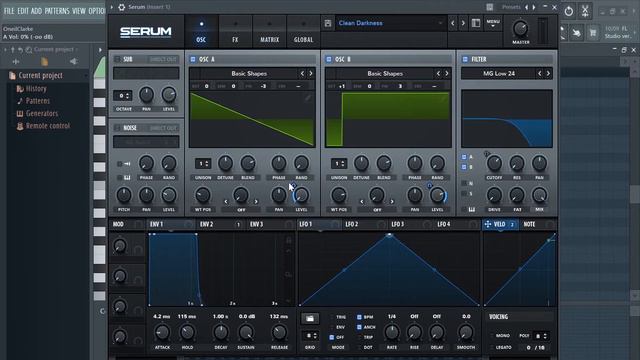Switch to the FX tab
This screenshot has width=640, height=360.
click(x=235, y=32)
